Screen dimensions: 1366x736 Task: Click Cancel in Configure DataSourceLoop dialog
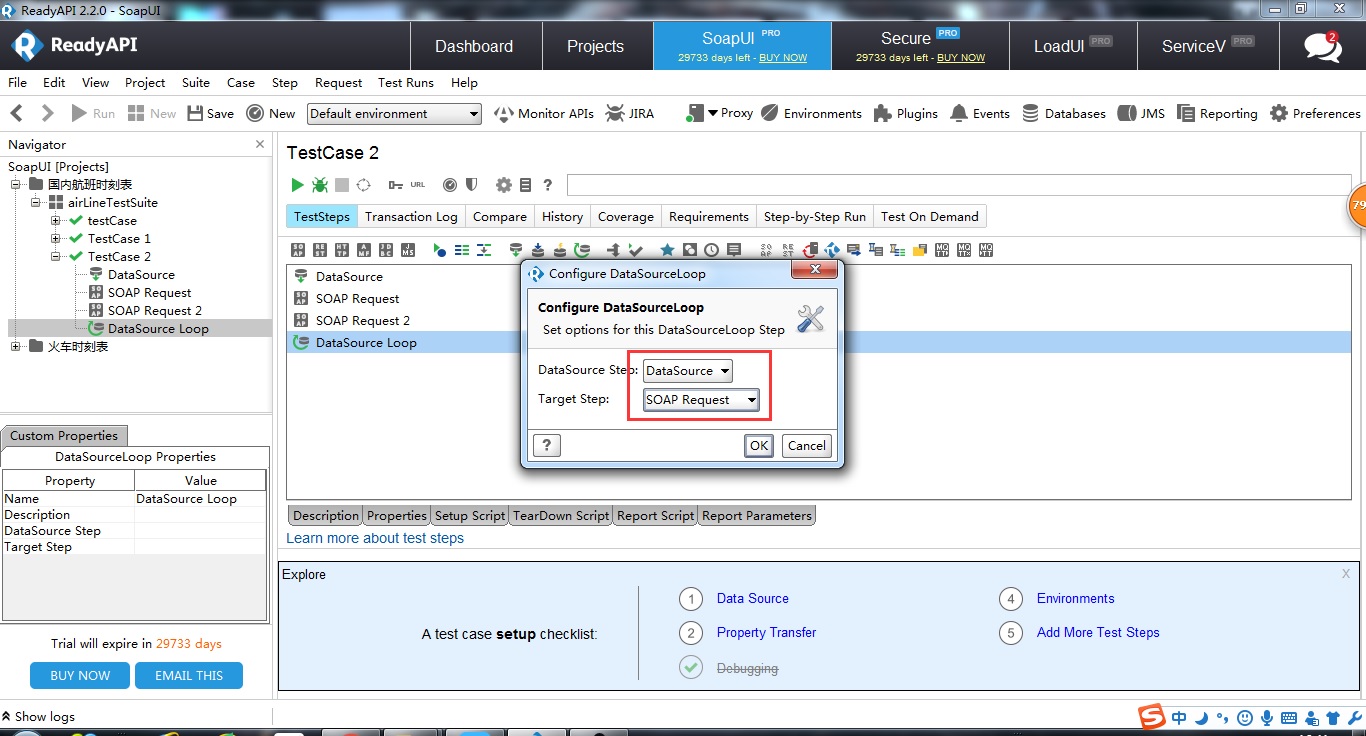pos(806,446)
